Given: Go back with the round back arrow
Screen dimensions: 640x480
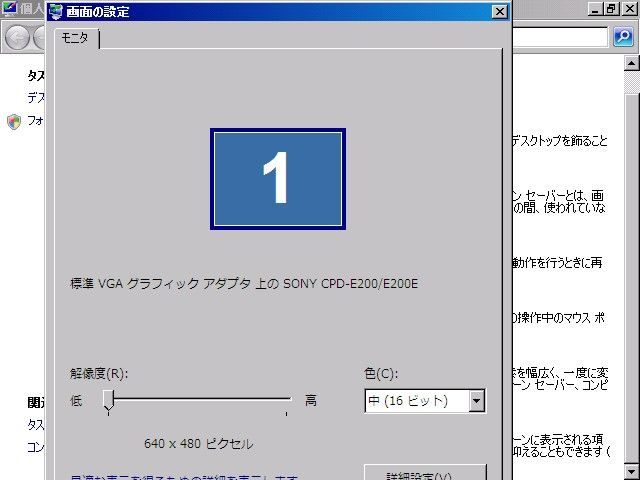Looking at the screenshot, I should pos(17,38).
